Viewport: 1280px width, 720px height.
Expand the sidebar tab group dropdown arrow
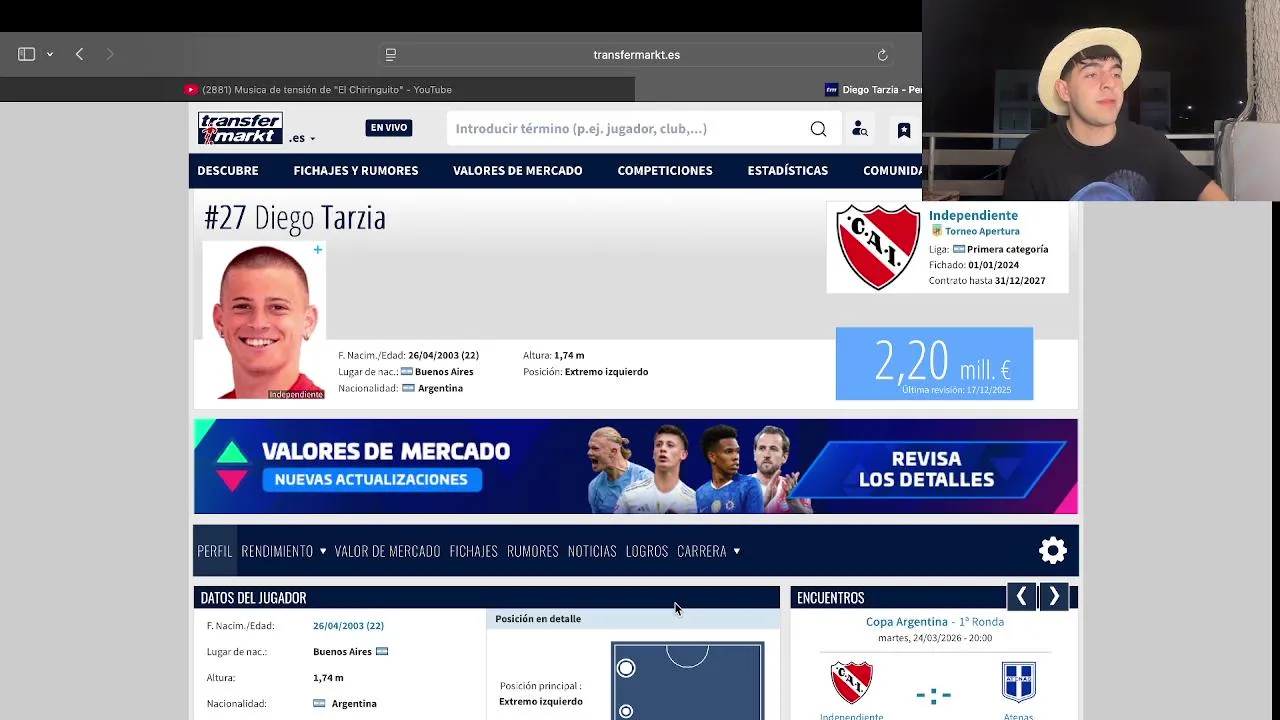49,55
